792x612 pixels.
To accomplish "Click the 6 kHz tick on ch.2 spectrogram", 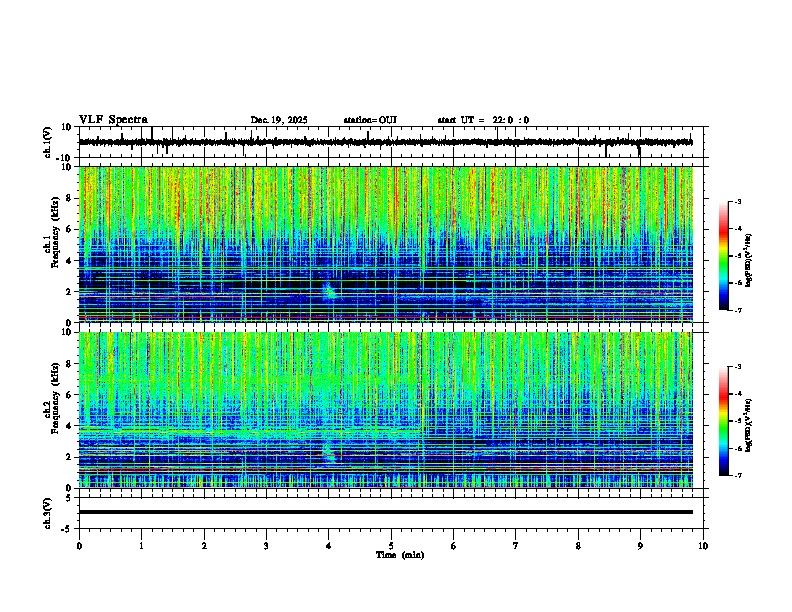I will (69, 395).
